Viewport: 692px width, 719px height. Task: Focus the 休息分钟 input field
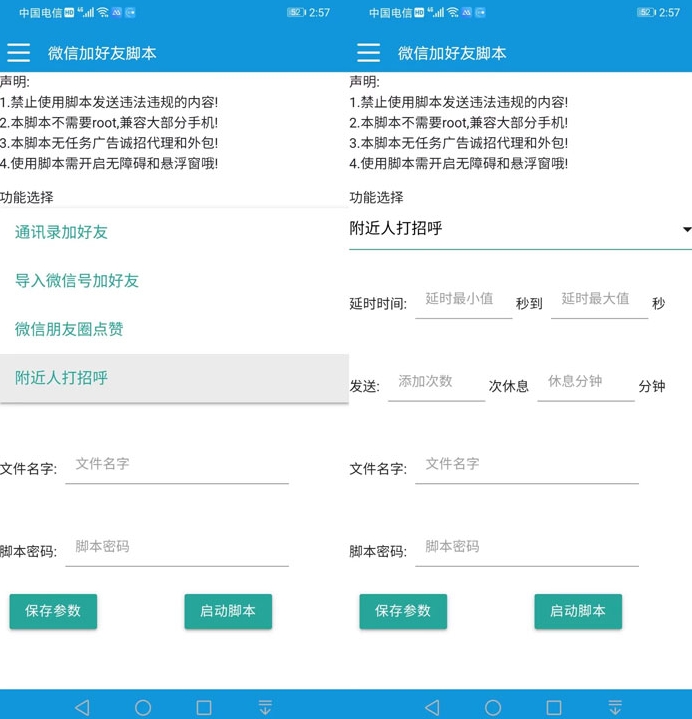tap(586, 383)
